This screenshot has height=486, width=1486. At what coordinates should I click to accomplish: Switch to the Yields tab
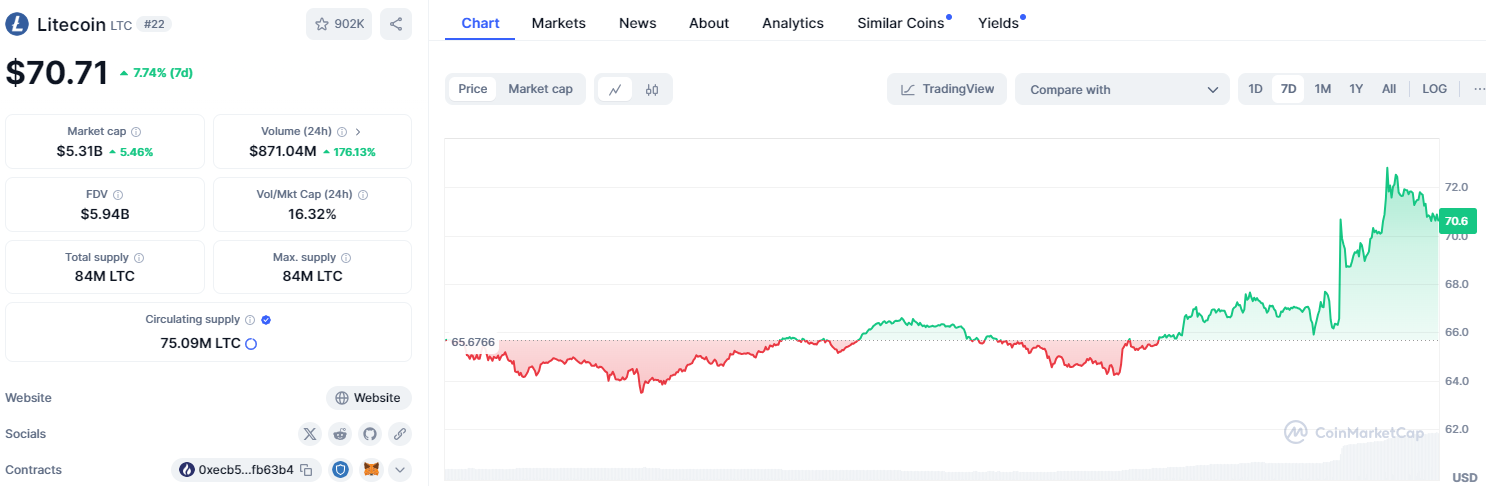(x=1000, y=23)
